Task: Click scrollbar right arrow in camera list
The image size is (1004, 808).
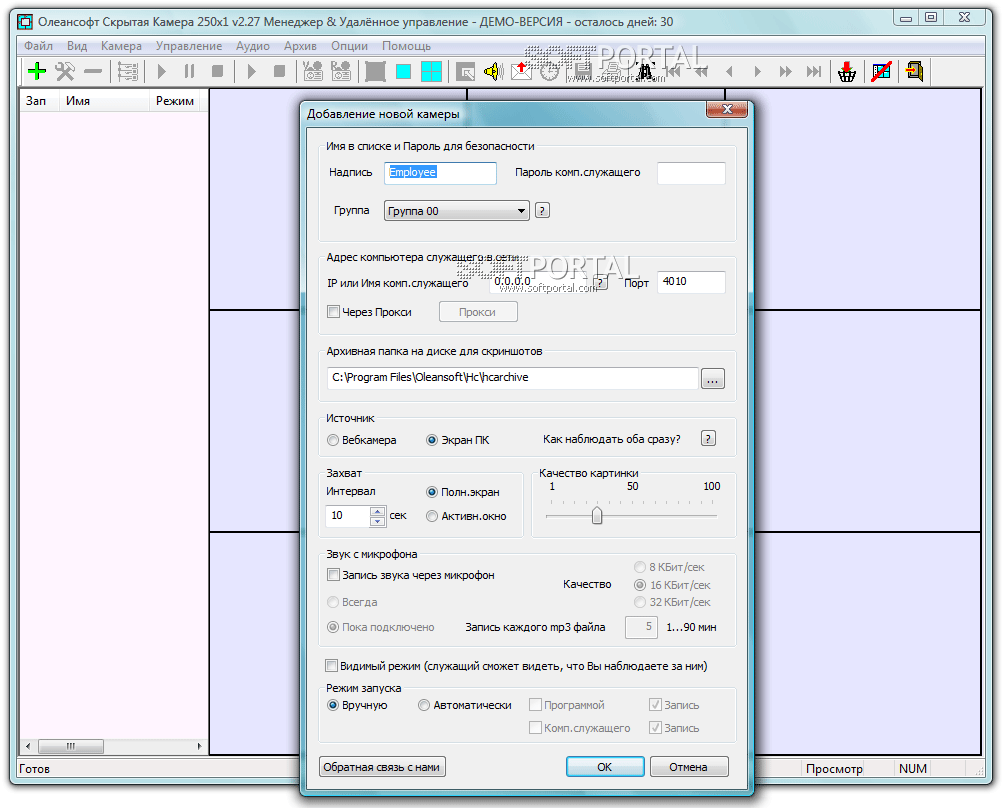Action: click(x=199, y=746)
